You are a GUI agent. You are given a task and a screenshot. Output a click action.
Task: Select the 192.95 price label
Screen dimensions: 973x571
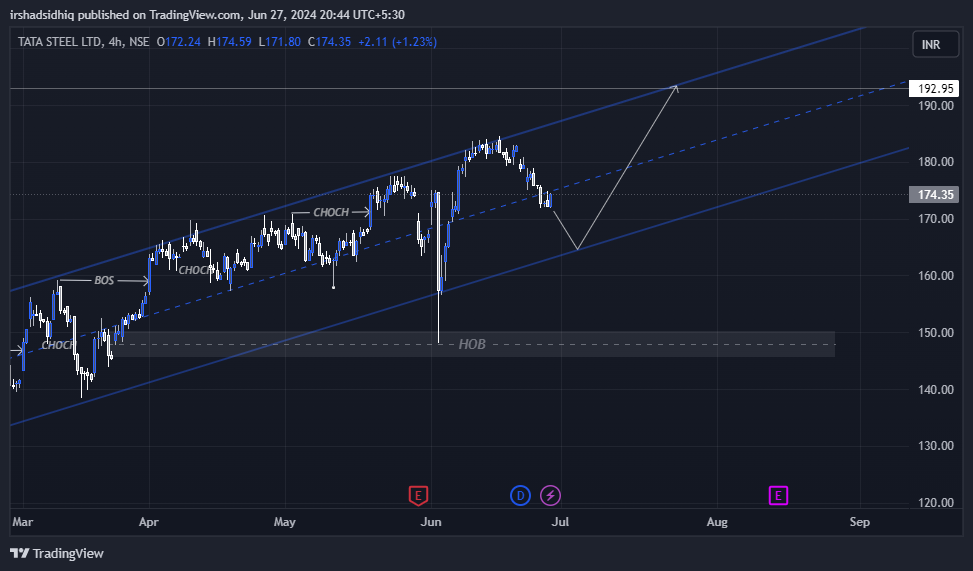pos(933,88)
